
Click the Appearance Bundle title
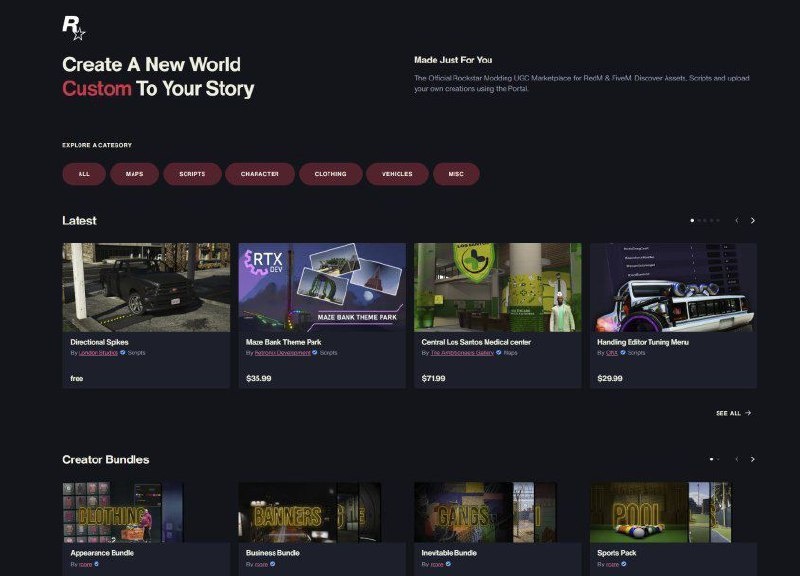(x=102, y=553)
